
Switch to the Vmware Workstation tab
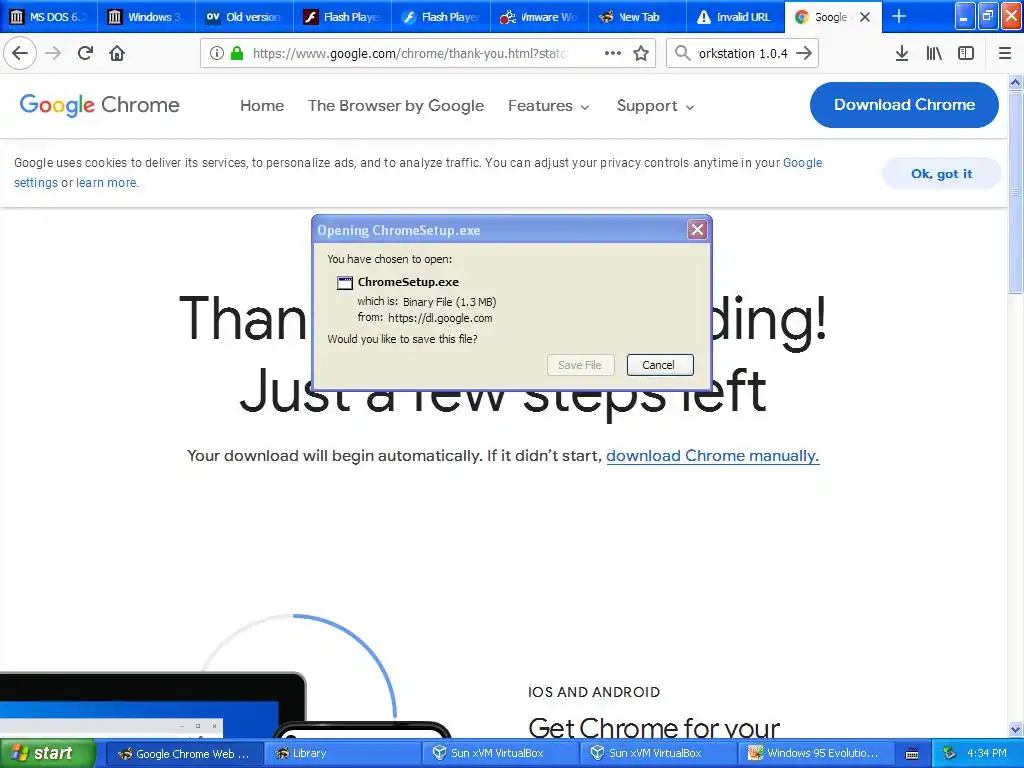pyautogui.click(x=539, y=17)
